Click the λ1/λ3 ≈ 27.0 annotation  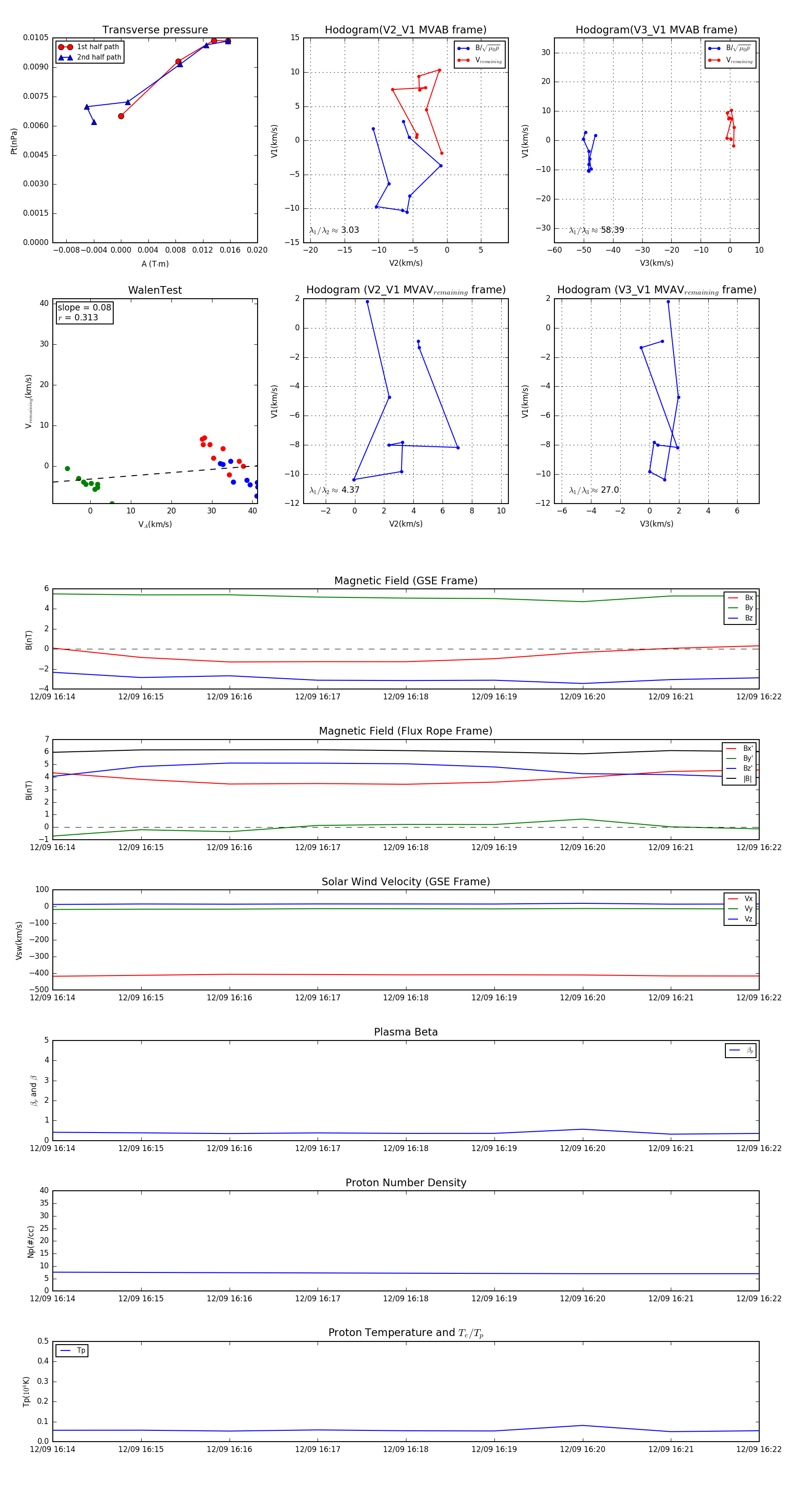coord(594,490)
